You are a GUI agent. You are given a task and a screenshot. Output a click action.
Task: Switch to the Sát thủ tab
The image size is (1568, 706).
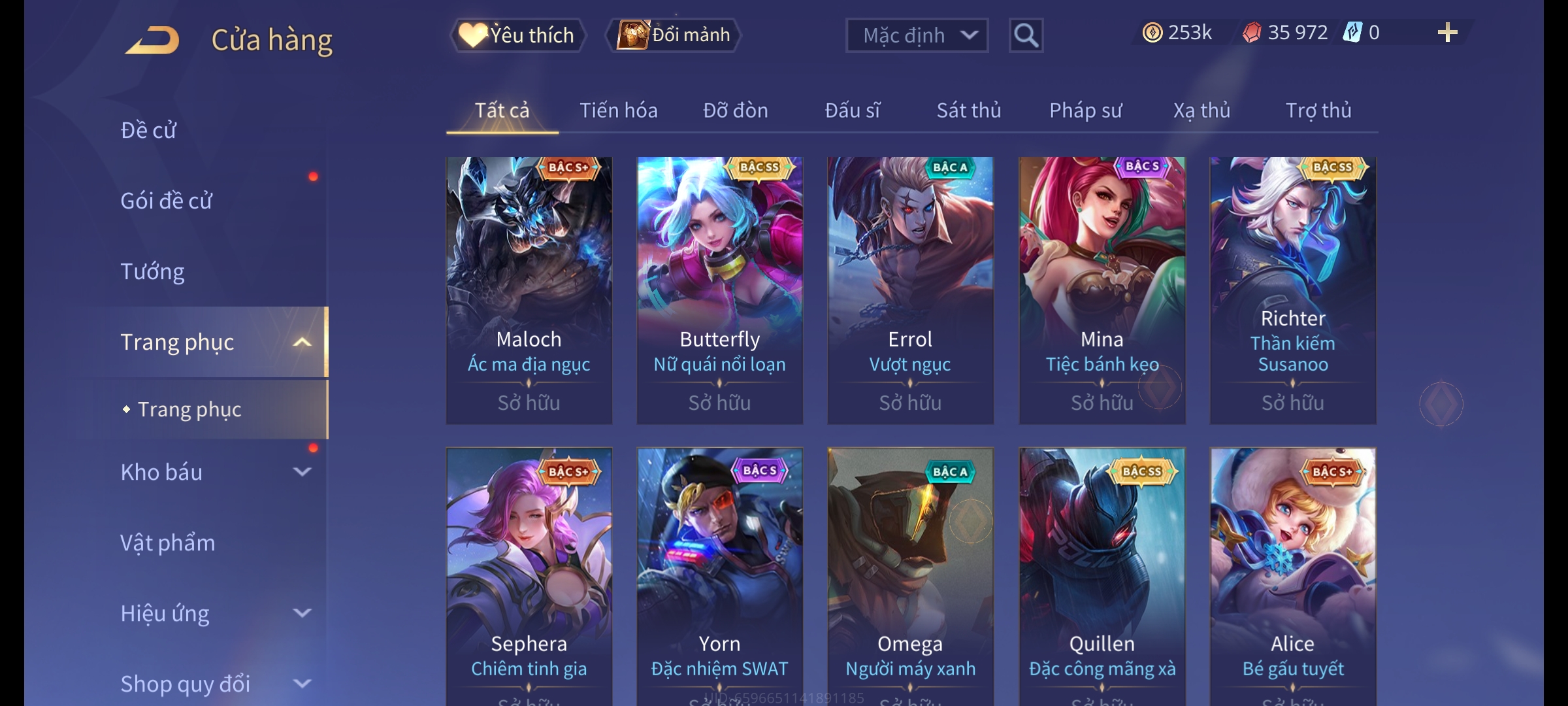tap(968, 110)
